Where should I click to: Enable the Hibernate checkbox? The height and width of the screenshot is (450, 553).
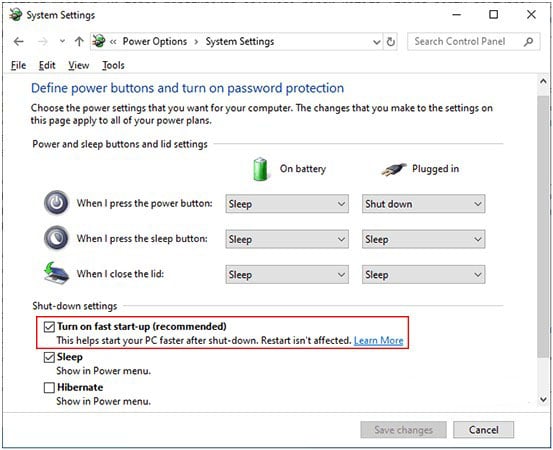49,388
